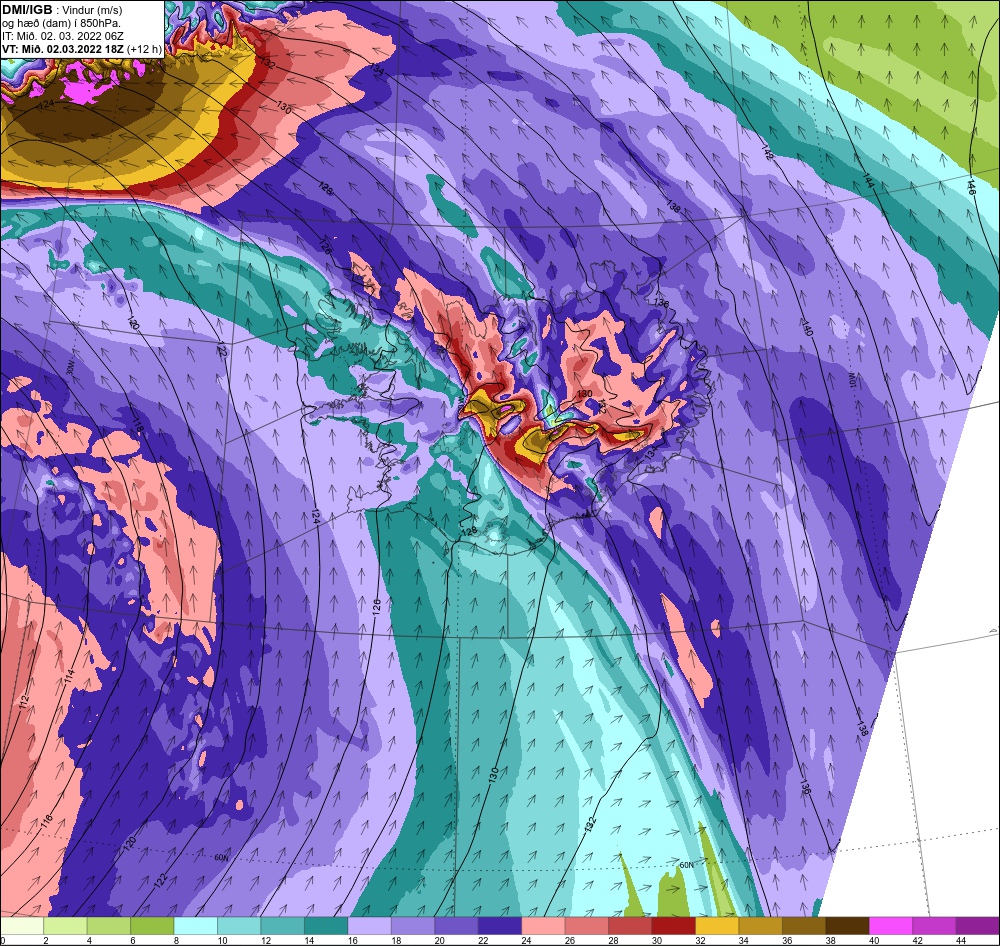Select the bright magenta 40–42 m/s legend swatch
This screenshot has height=946, width=1000.
point(890,926)
